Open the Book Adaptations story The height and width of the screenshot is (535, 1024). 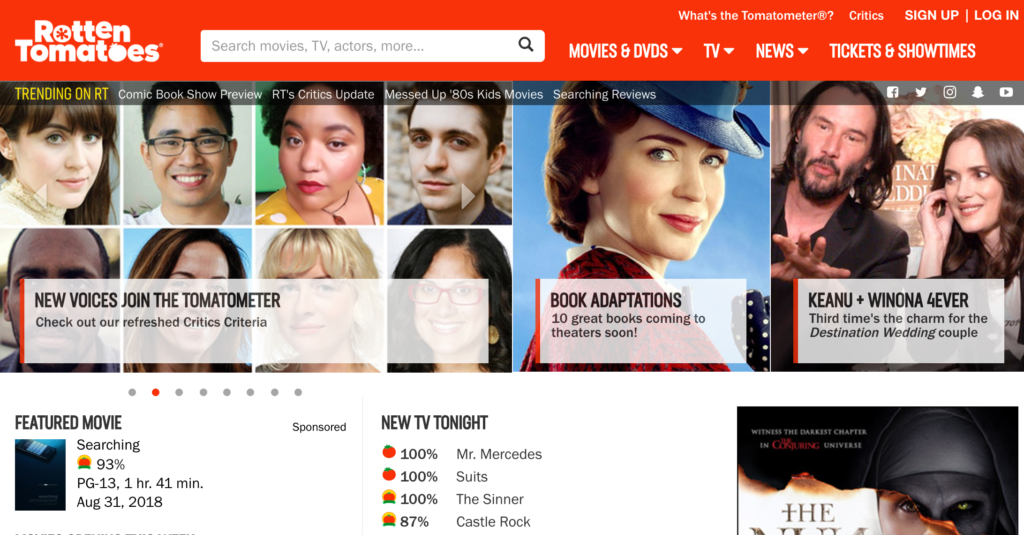pos(641,321)
